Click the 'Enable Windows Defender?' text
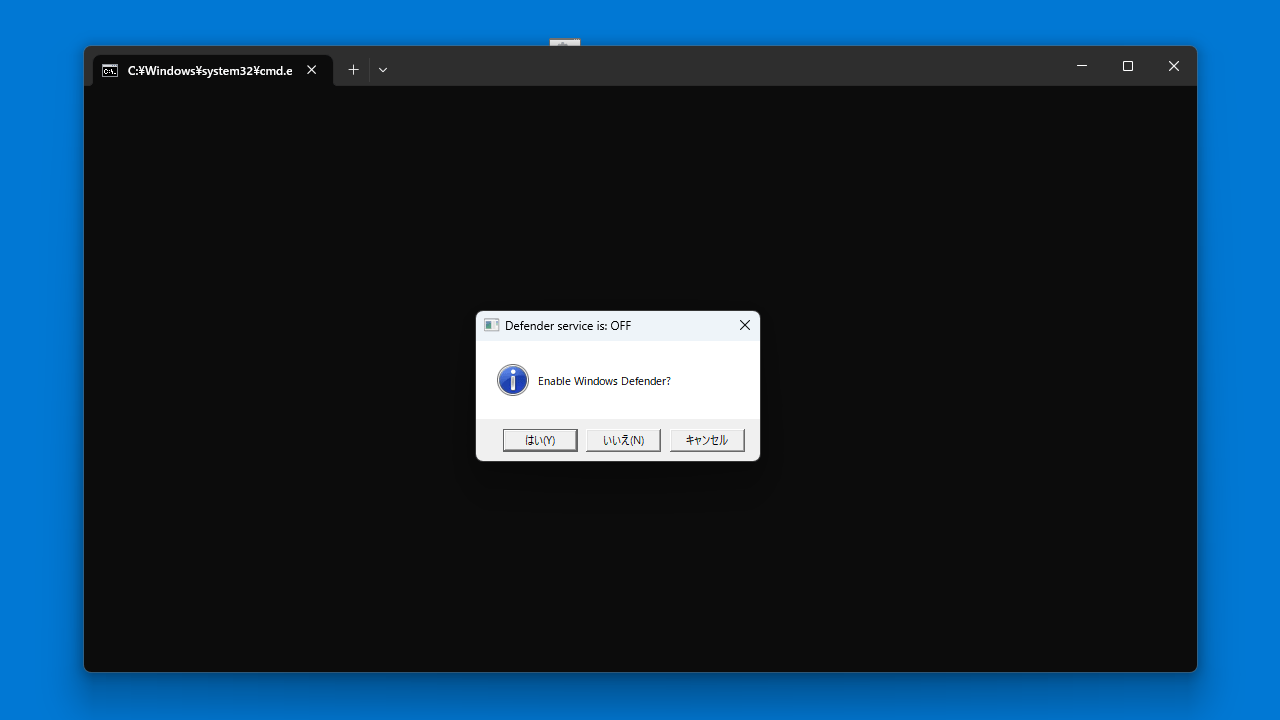This screenshot has height=720, width=1280. tap(604, 381)
